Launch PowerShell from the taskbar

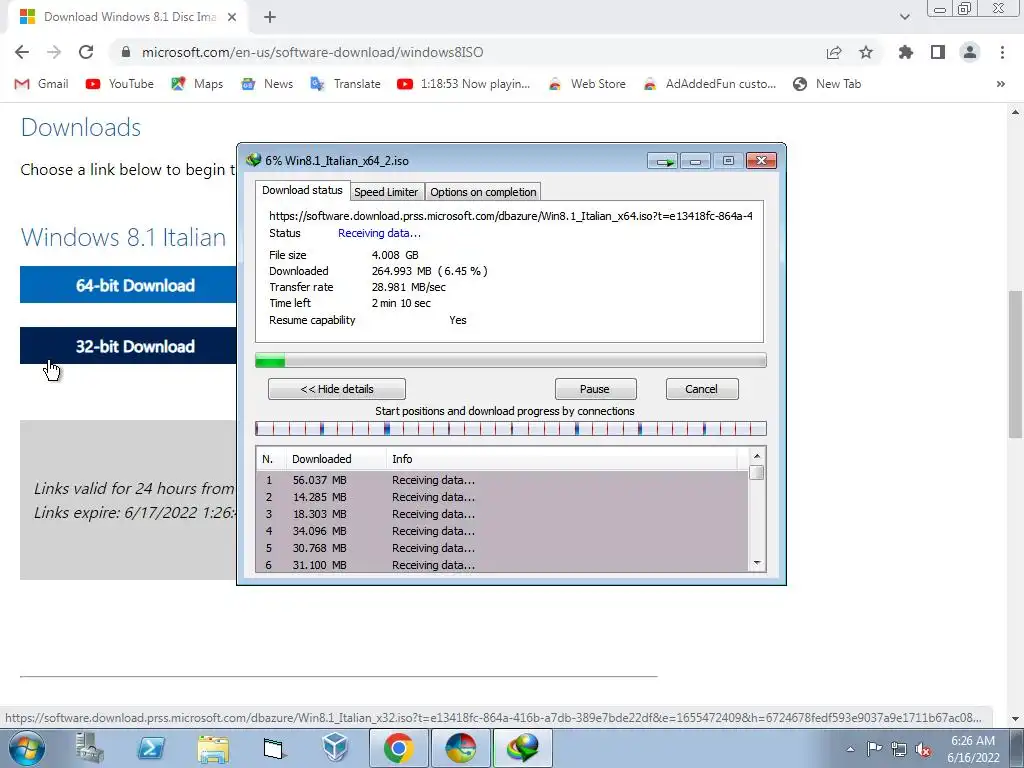click(151, 748)
